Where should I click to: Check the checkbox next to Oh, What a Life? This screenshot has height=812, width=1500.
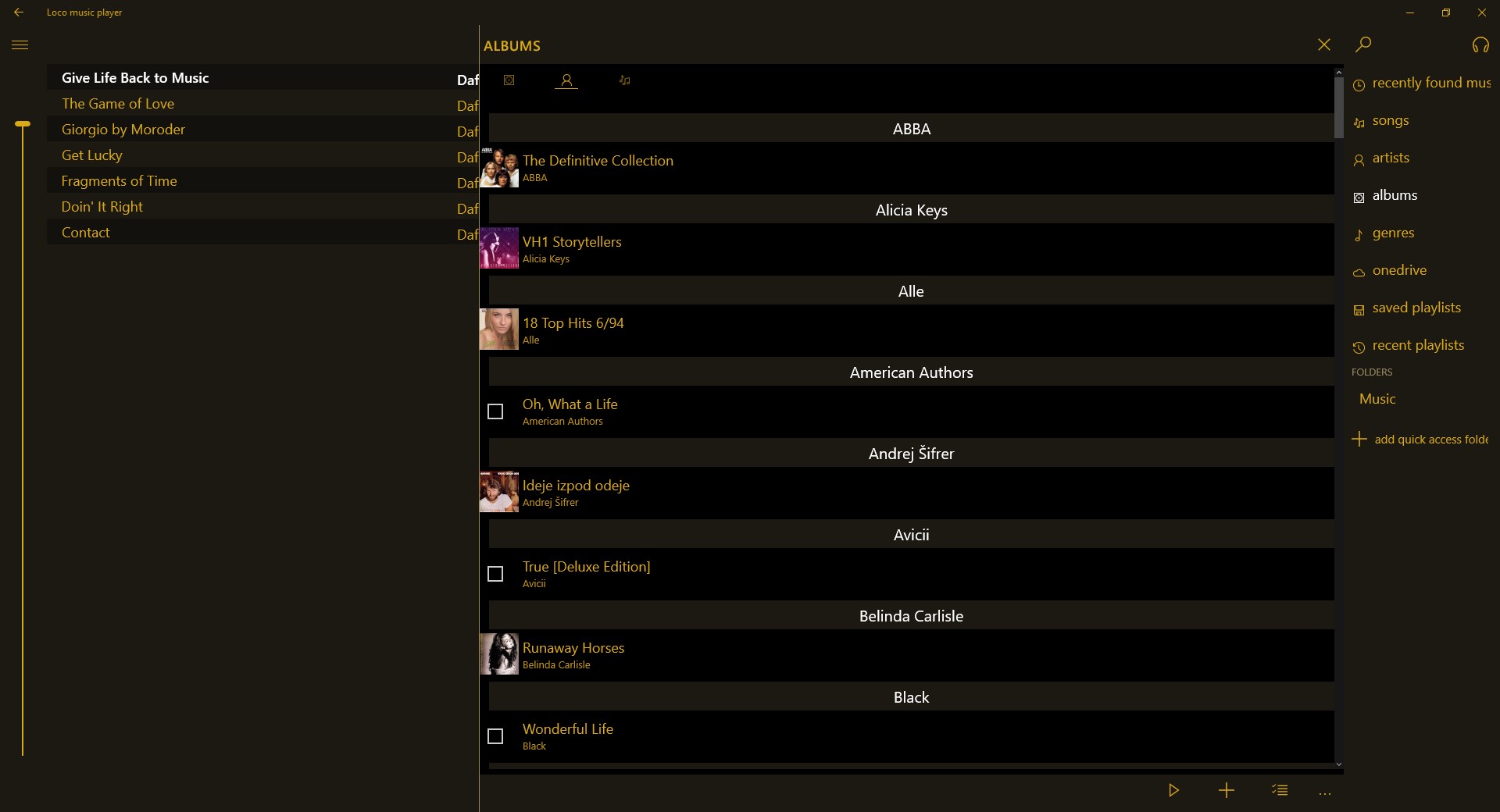tap(495, 411)
